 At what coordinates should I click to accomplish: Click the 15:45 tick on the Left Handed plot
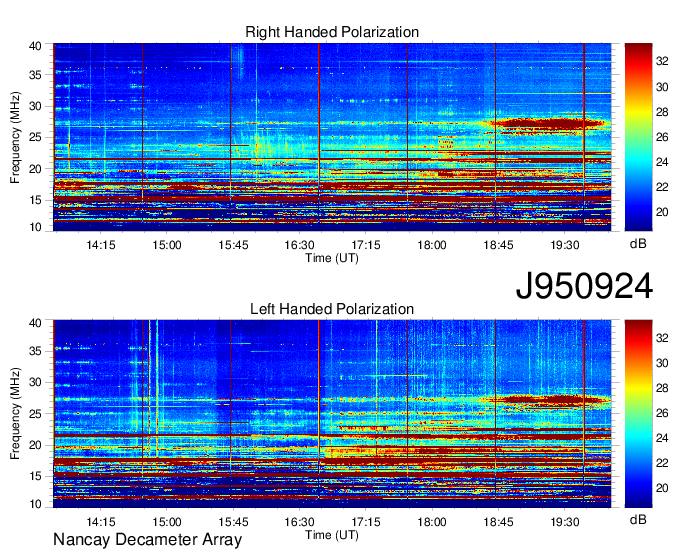(x=233, y=522)
